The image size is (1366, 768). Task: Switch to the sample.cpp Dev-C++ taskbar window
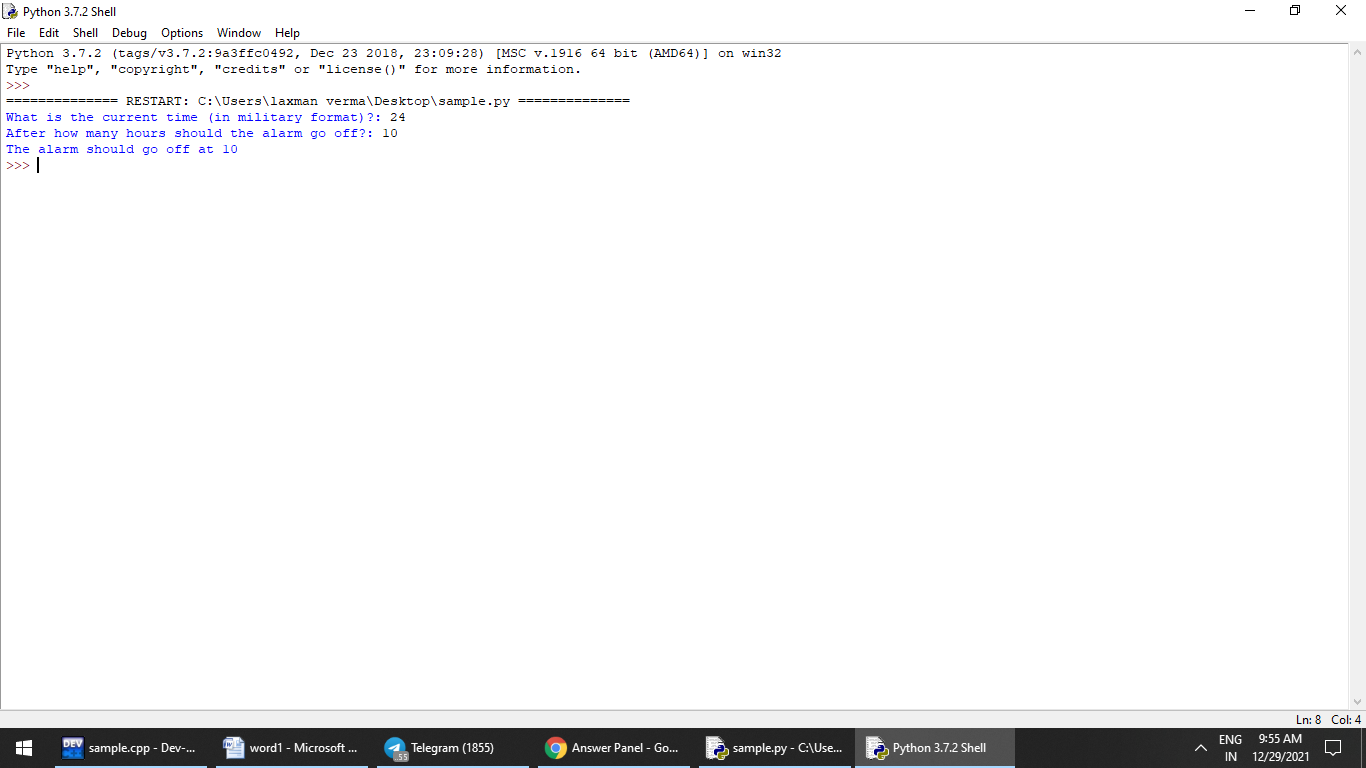pos(131,748)
